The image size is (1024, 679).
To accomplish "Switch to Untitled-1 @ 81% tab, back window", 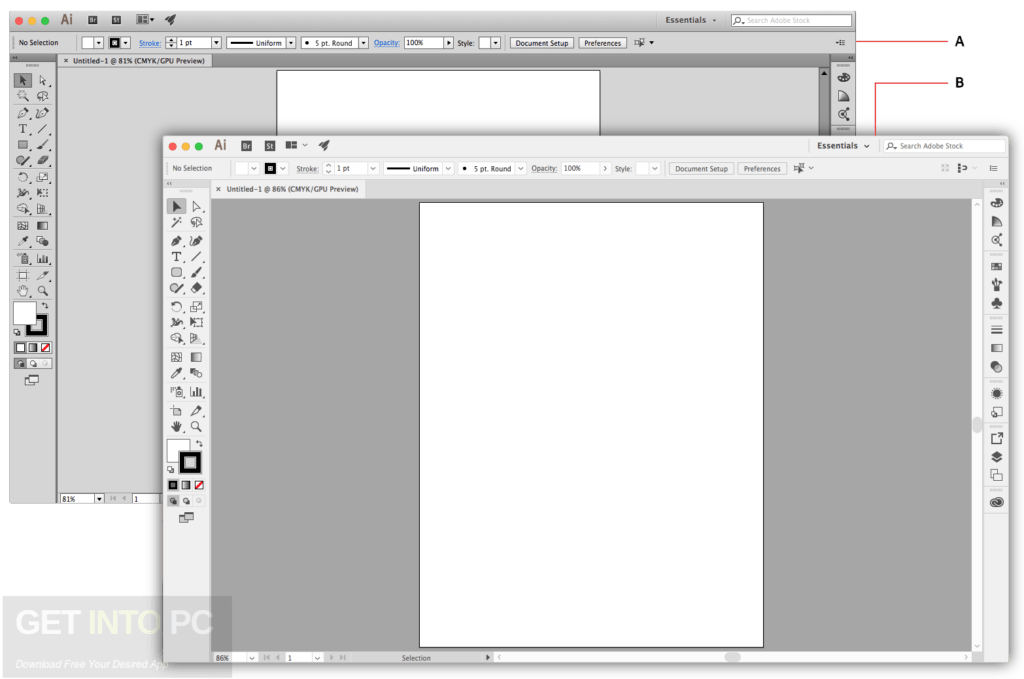I will 138,61.
